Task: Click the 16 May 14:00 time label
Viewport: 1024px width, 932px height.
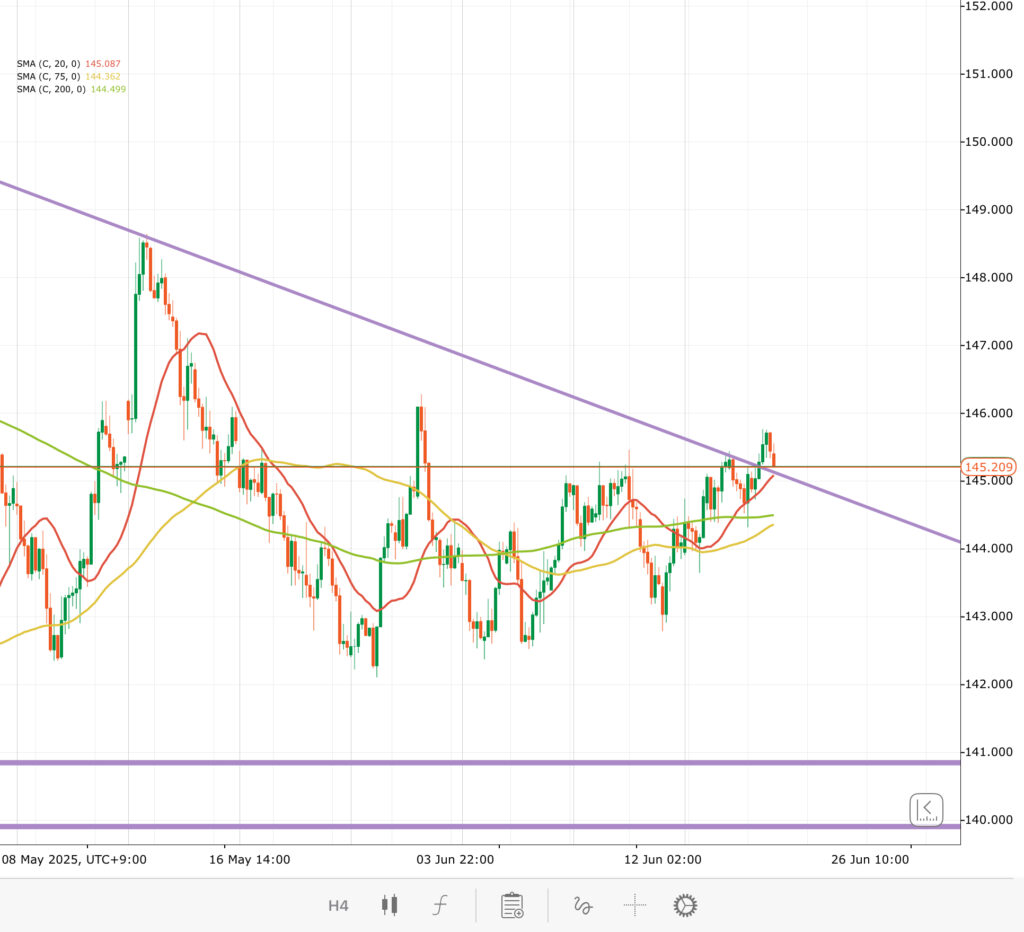Action: tap(249, 860)
